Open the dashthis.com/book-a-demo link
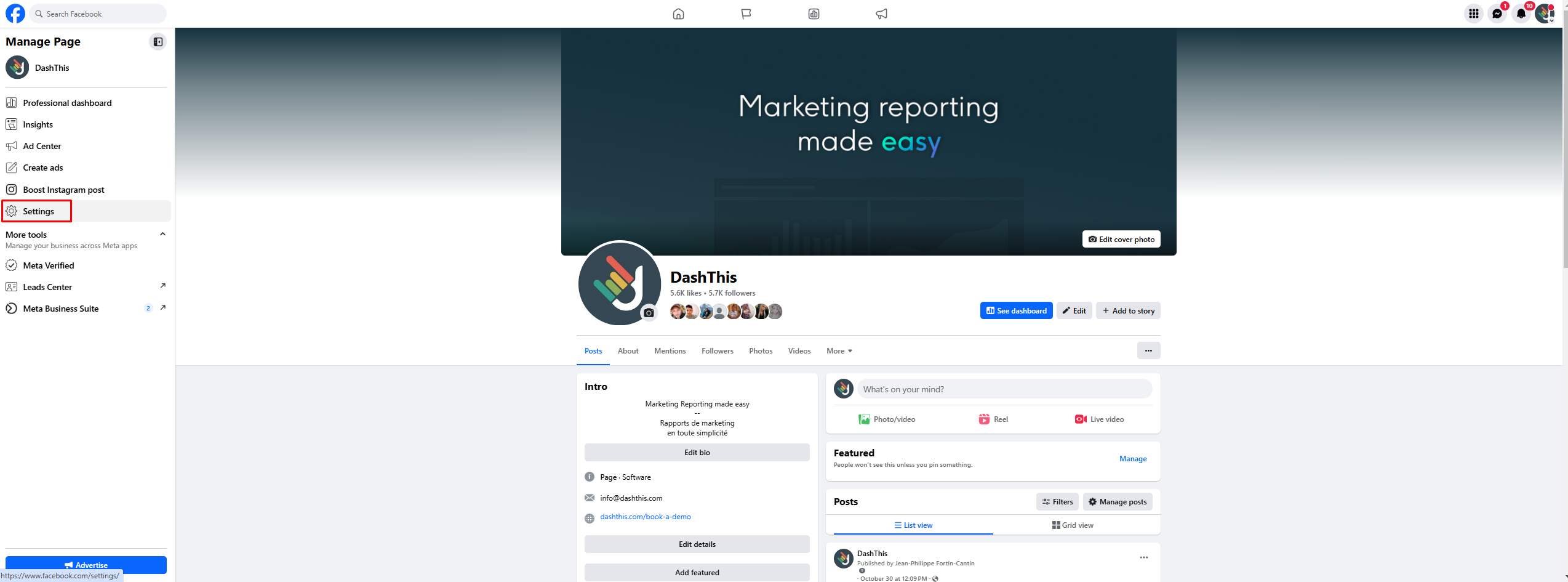Image resolution: width=1568 pixels, height=582 pixels. click(646, 517)
